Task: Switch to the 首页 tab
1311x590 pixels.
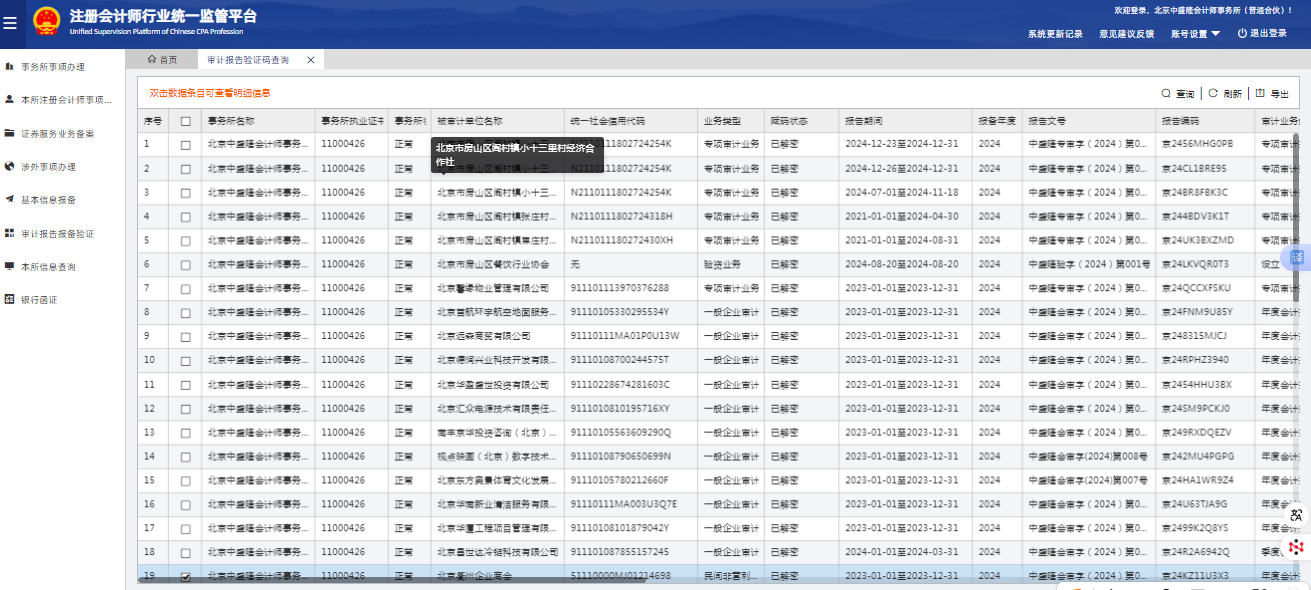Action: [x=162, y=60]
